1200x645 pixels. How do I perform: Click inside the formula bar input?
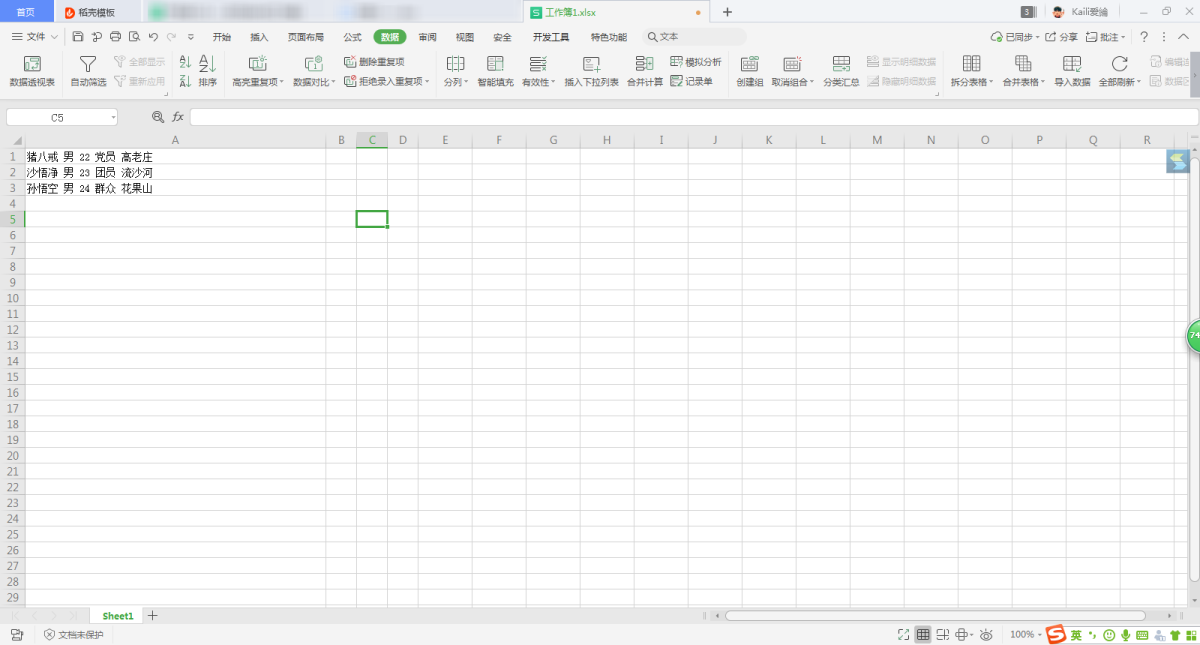tap(690, 117)
